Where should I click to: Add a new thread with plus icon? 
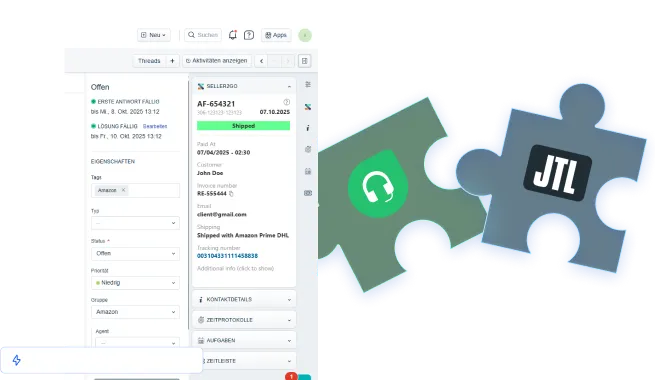[172, 61]
